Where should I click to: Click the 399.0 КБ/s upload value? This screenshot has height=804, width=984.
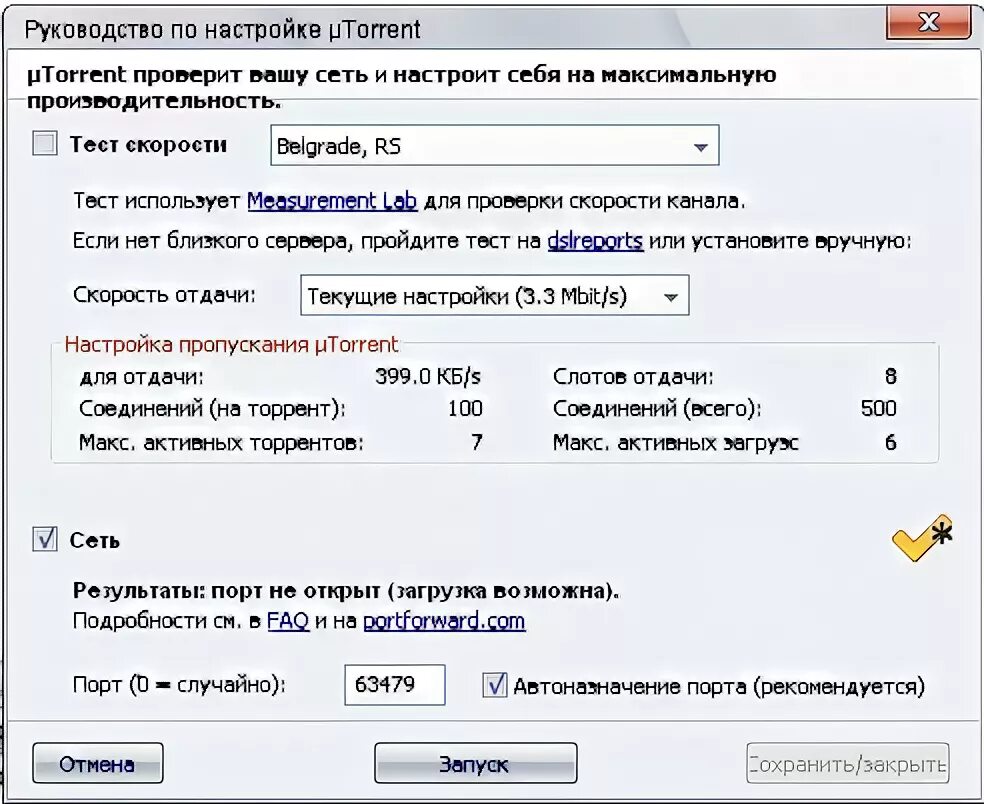[428, 377]
